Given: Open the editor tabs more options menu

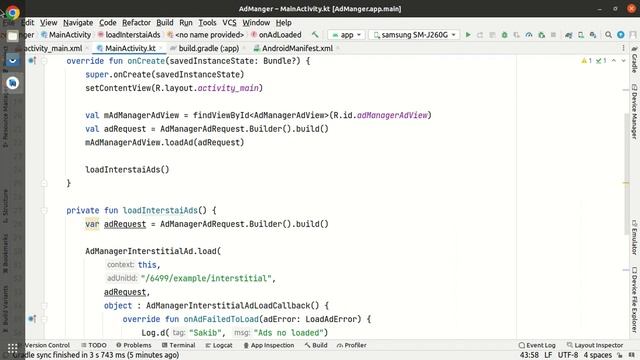Looking at the screenshot, I should click(623, 48).
